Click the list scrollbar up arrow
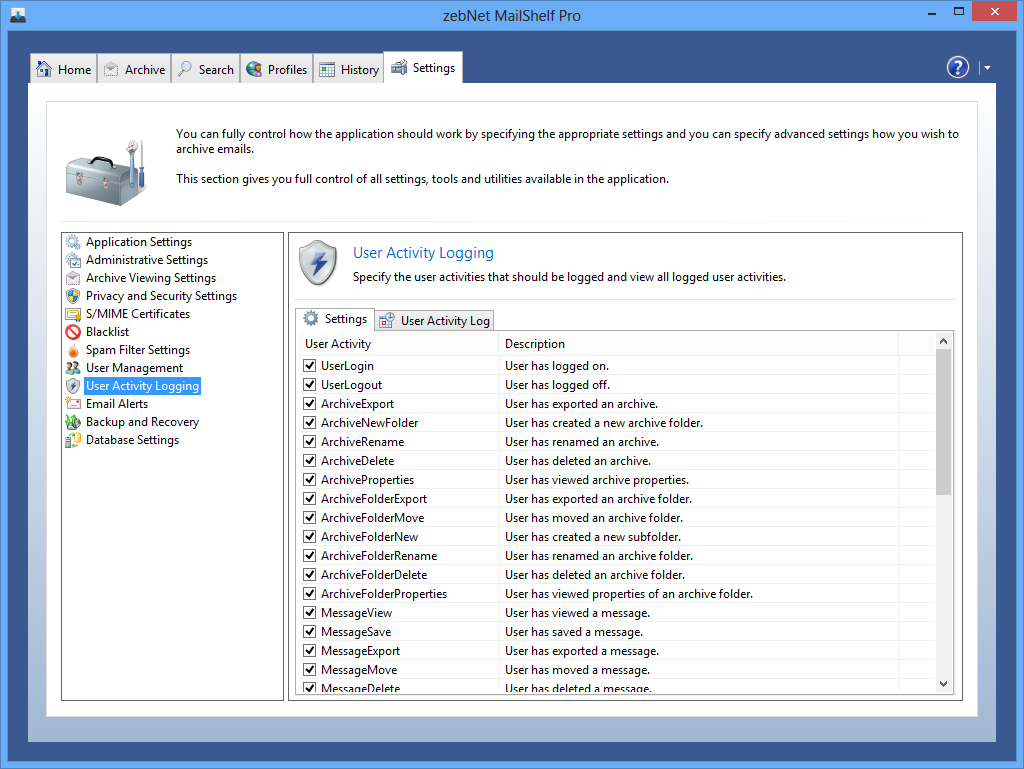This screenshot has width=1024, height=769. pos(943,343)
